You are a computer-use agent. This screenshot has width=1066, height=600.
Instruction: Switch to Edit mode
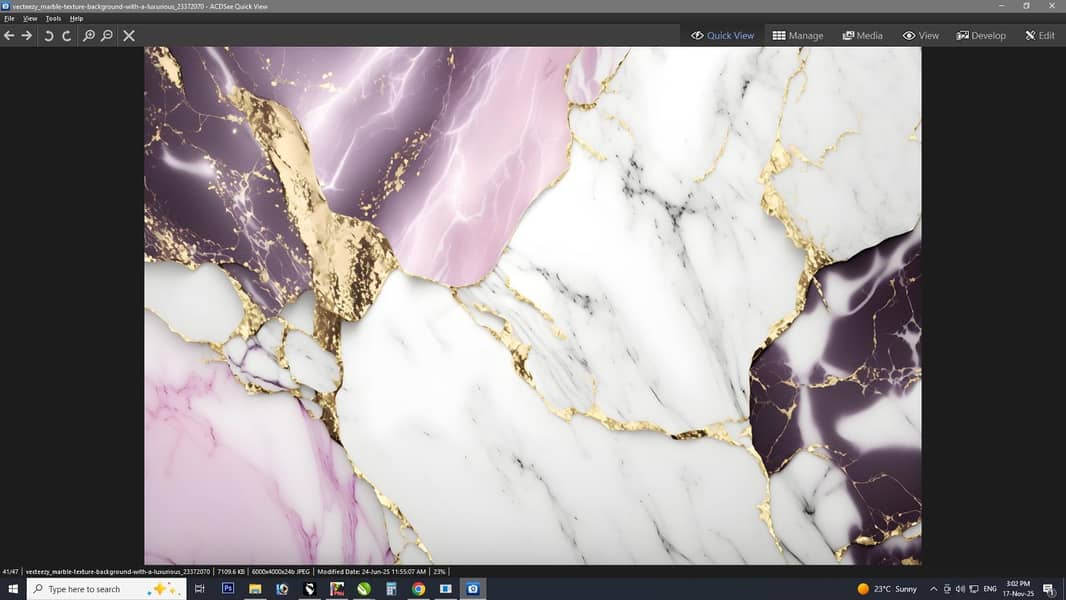tap(1039, 35)
